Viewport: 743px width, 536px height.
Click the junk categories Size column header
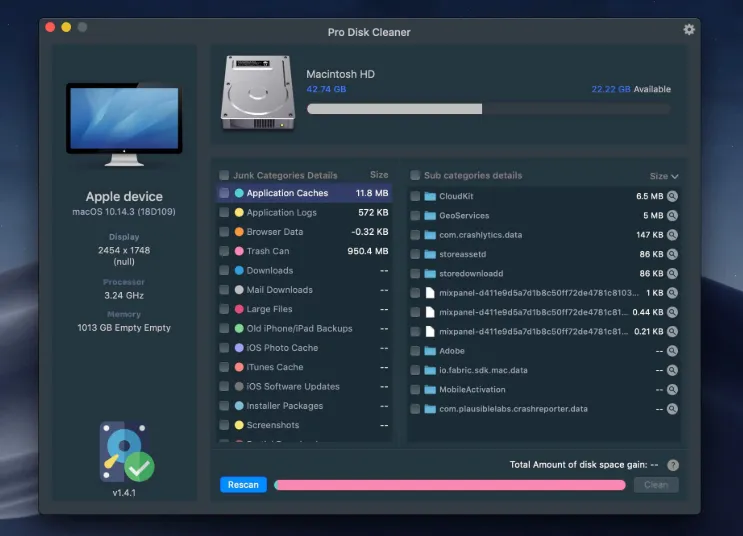pyautogui.click(x=379, y=175)
